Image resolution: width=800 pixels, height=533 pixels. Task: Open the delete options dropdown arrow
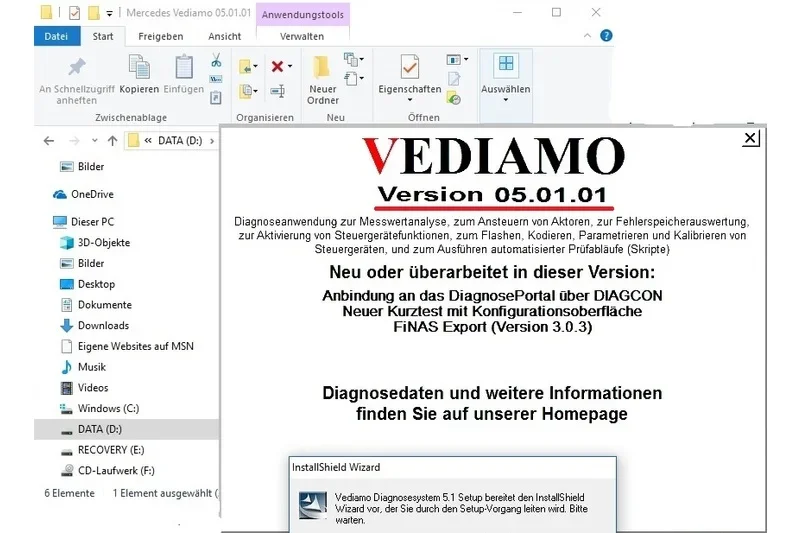click(290, 66)
